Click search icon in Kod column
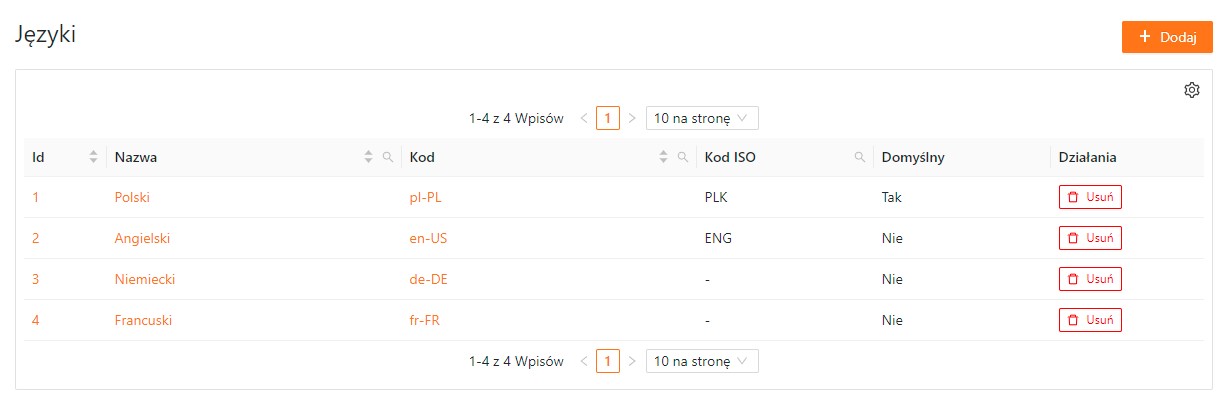 point(683,157)
